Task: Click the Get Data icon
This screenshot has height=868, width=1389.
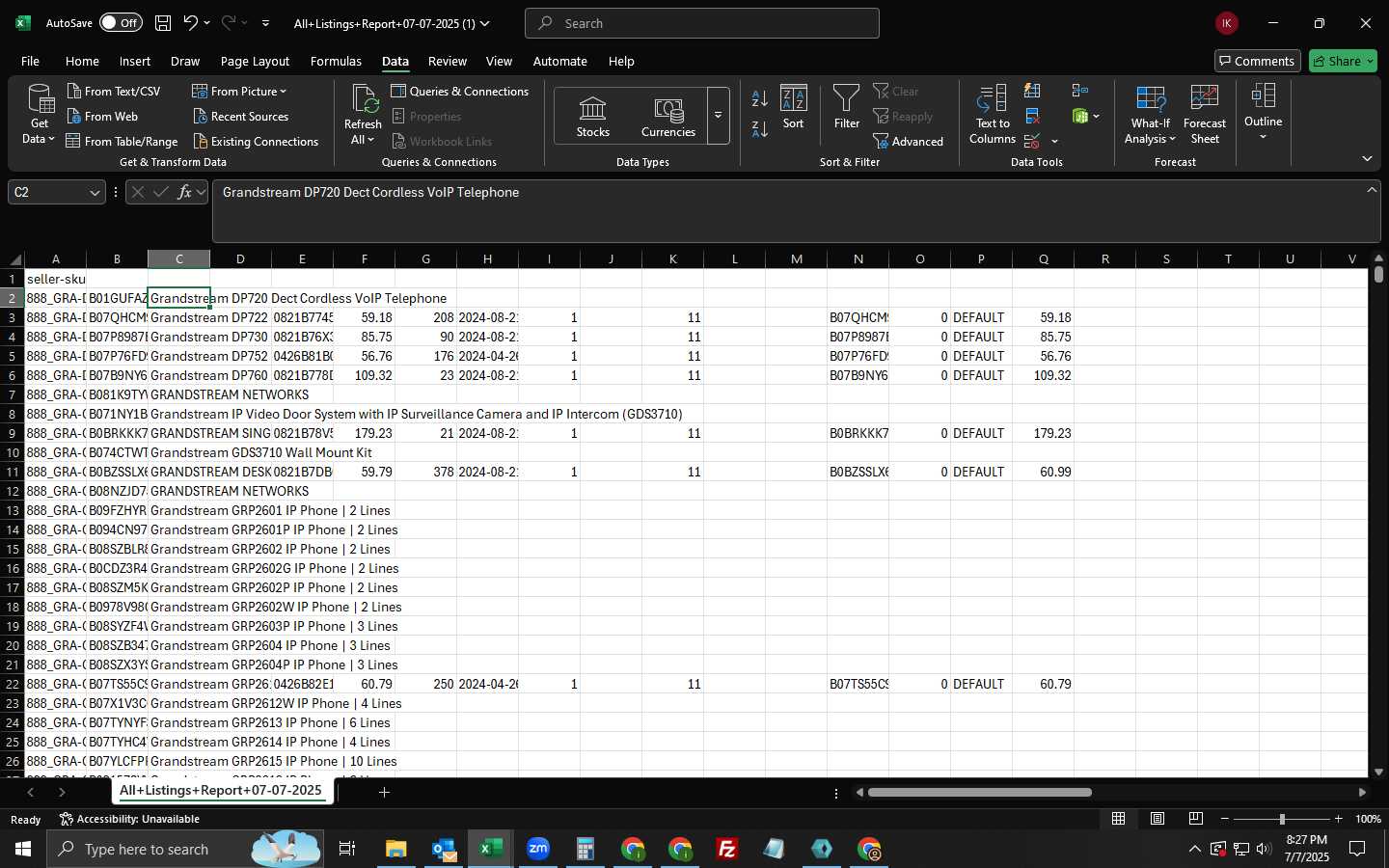Action: 40,100
